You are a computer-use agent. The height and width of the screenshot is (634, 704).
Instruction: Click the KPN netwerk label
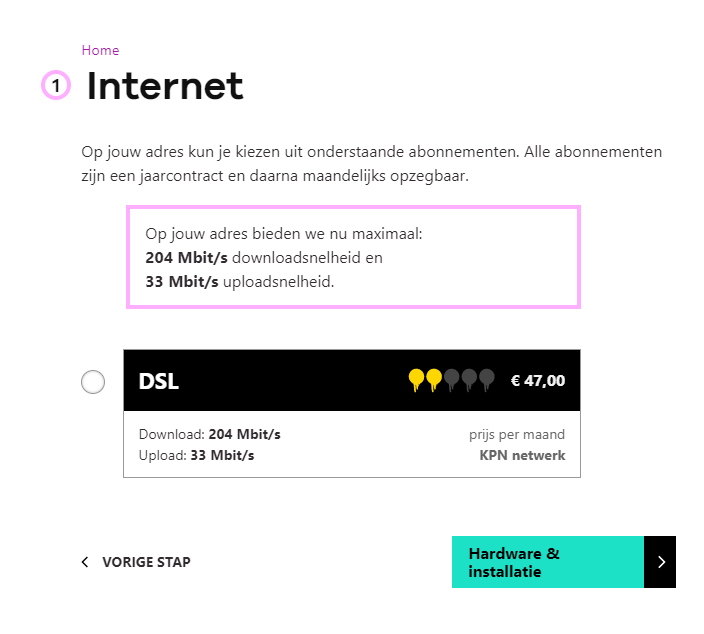pos(522,456)
